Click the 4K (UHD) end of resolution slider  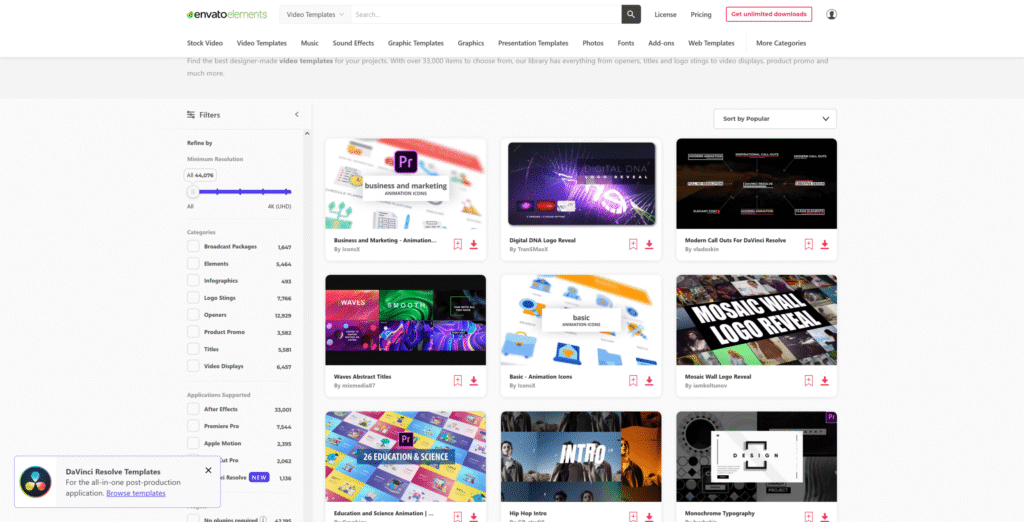(x=288, y=191)
